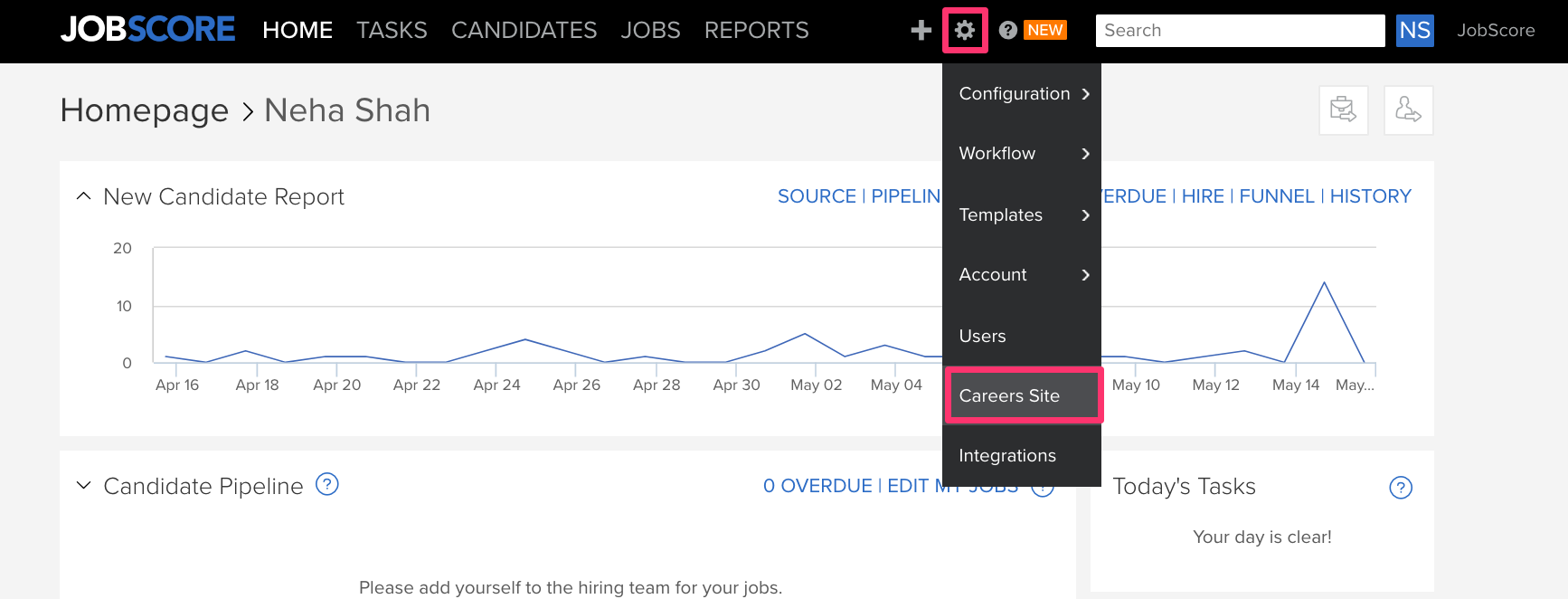This screenshot has width=1568, height=599.
Task: Click the JobScore logo
Action: click(x=147, y=30)
